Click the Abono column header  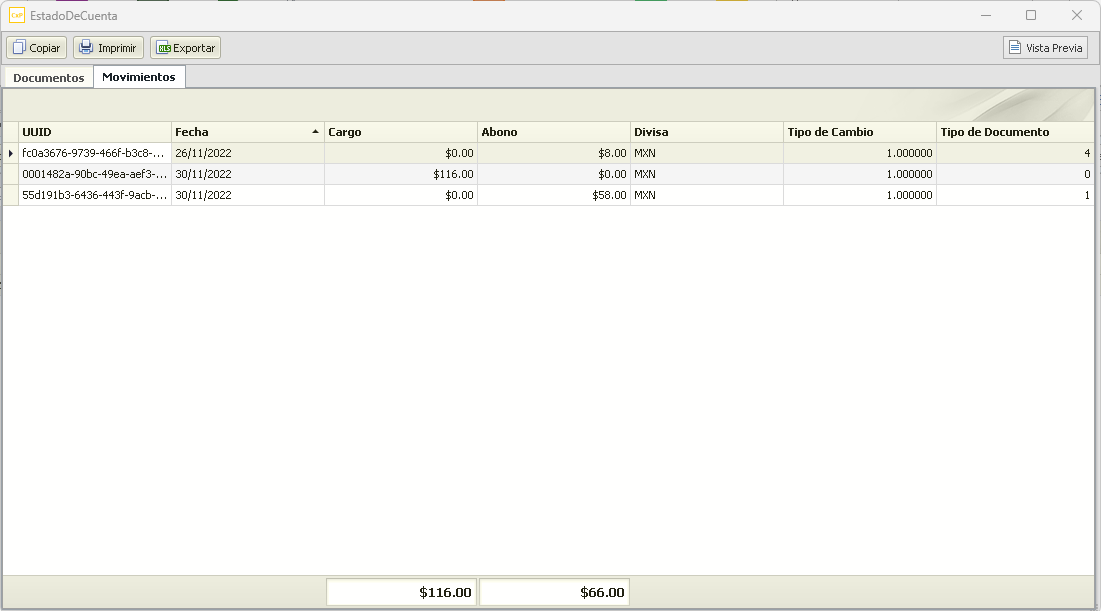click(553, 132)
